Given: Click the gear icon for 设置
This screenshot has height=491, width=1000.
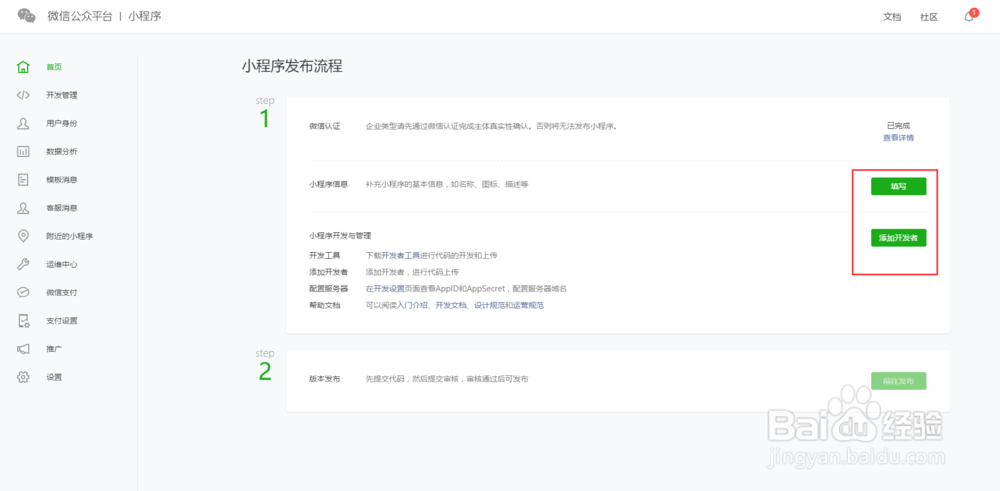Looking at the screenshot, I should point(23,377).
